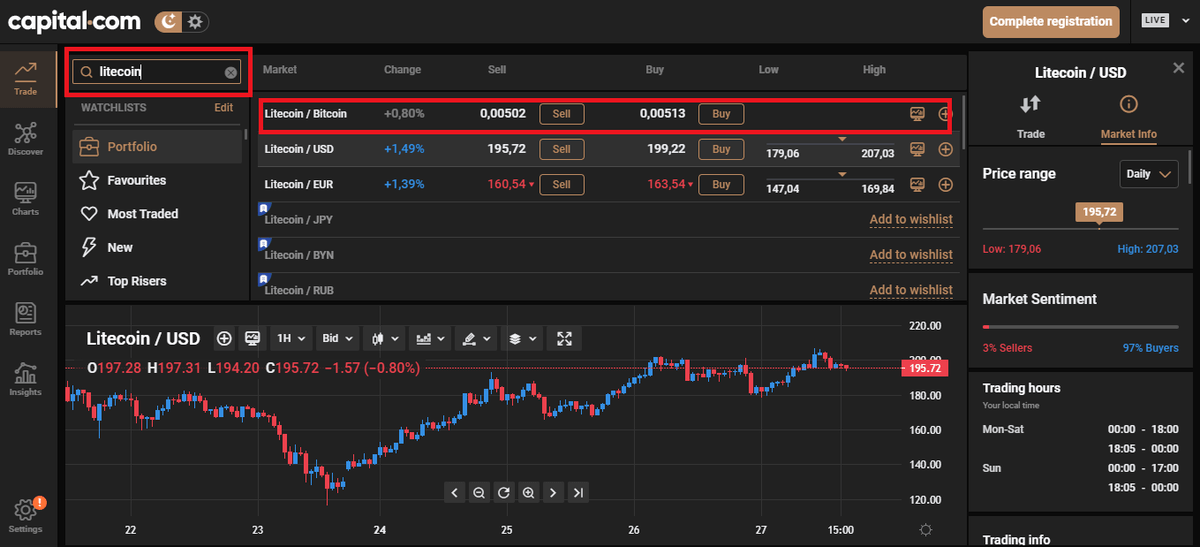Click Buy for Litecoin / USD

point(721,149)
